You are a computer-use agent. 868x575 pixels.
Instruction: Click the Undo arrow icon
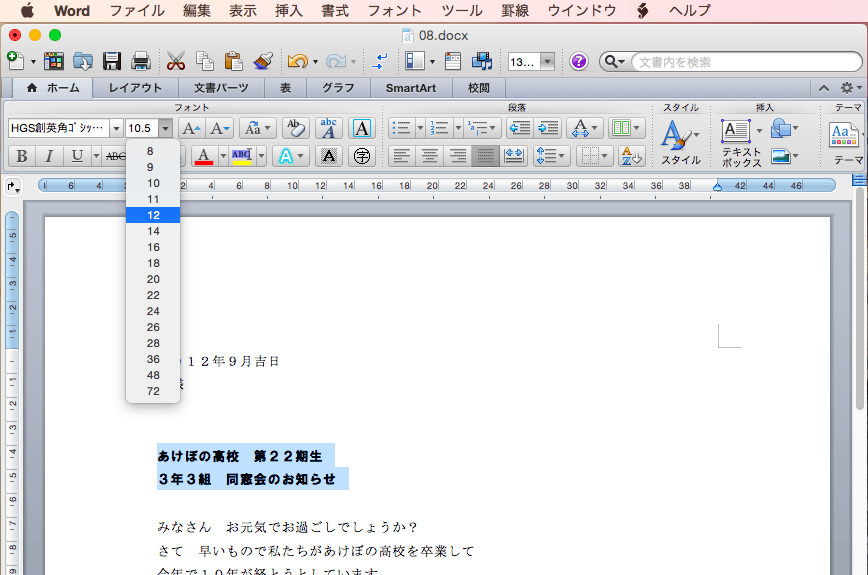coord(298,61)
